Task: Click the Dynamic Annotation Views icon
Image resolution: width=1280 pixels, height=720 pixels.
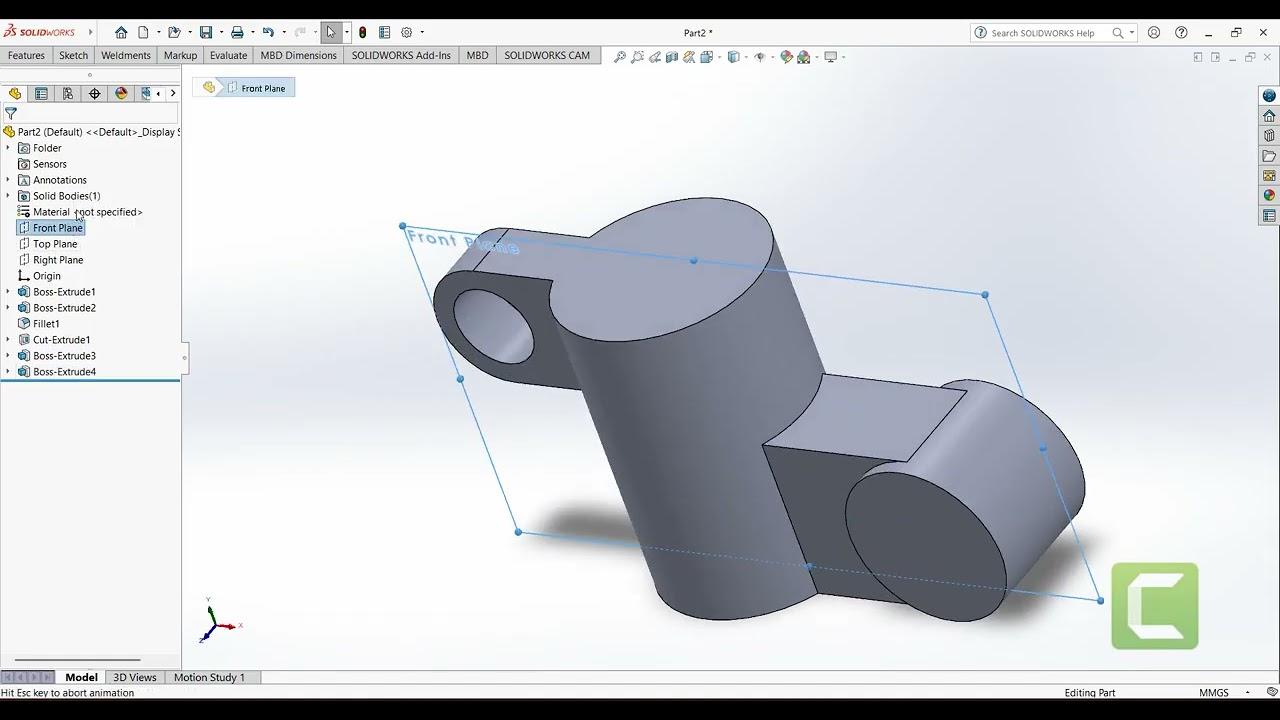Action: (x=689, y=57)
